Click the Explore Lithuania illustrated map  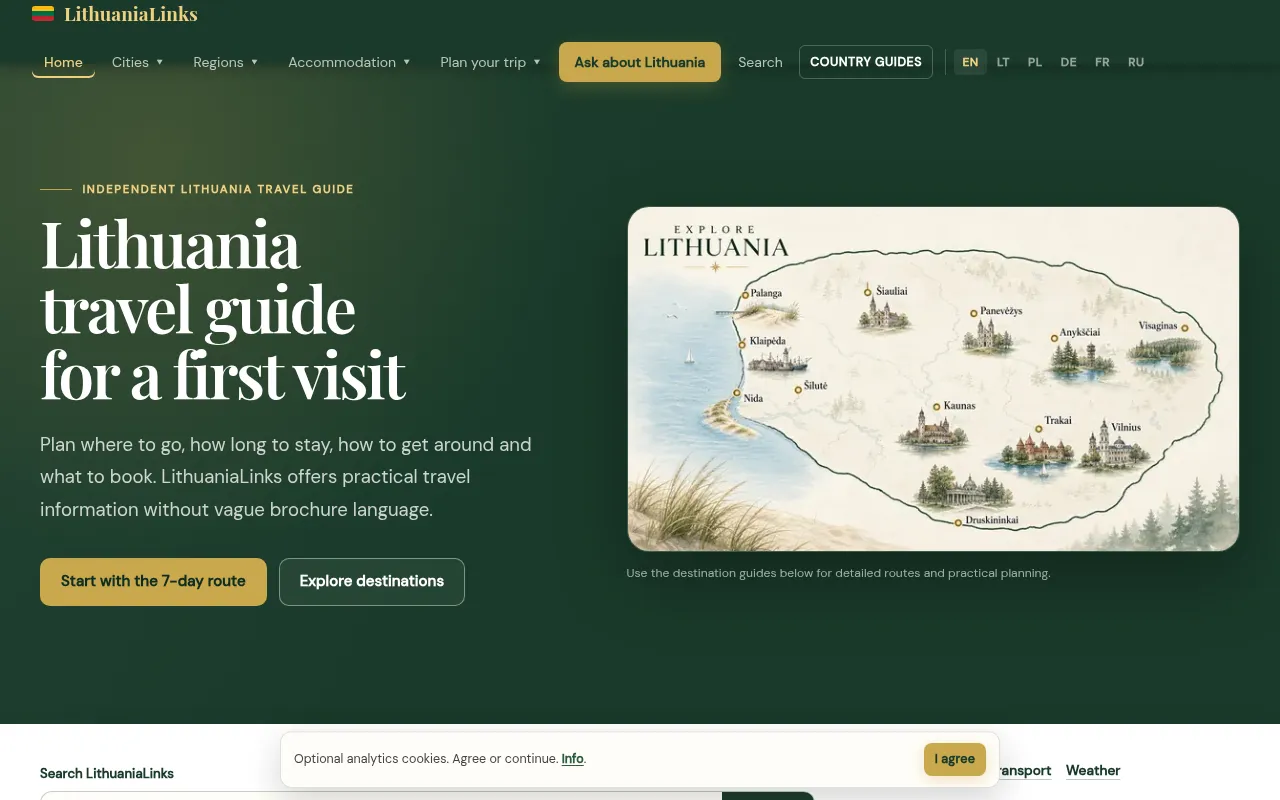click(933, 379)
